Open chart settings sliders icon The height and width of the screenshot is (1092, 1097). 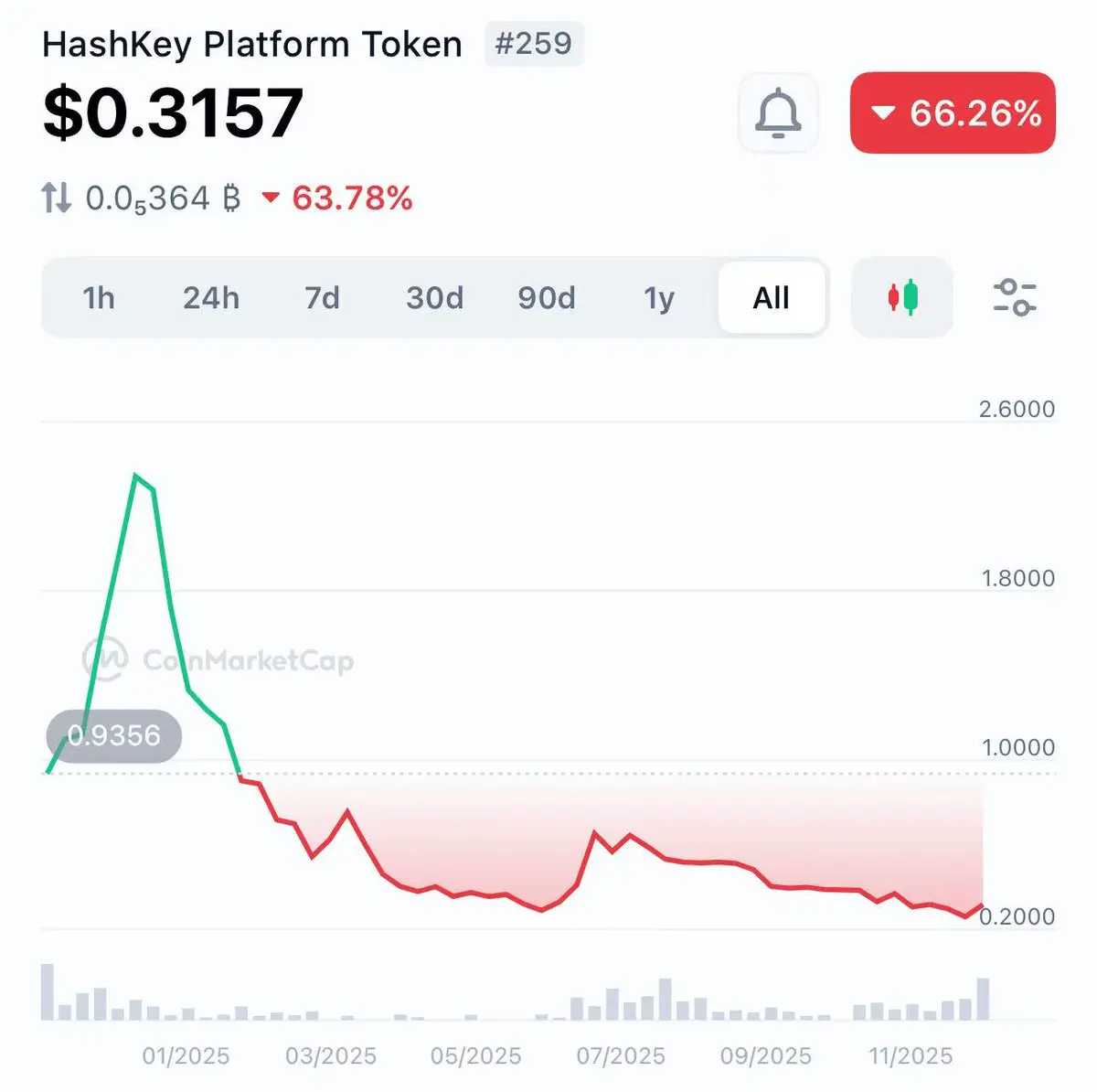[x=1014, y=297]
